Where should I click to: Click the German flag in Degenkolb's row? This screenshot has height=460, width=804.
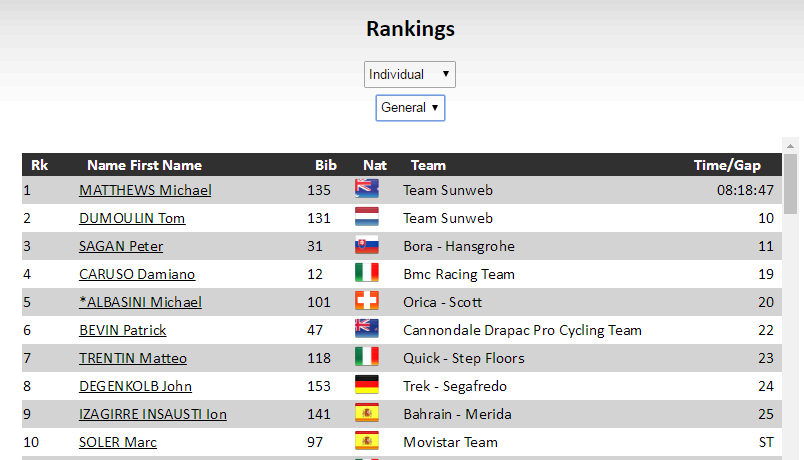366,385
